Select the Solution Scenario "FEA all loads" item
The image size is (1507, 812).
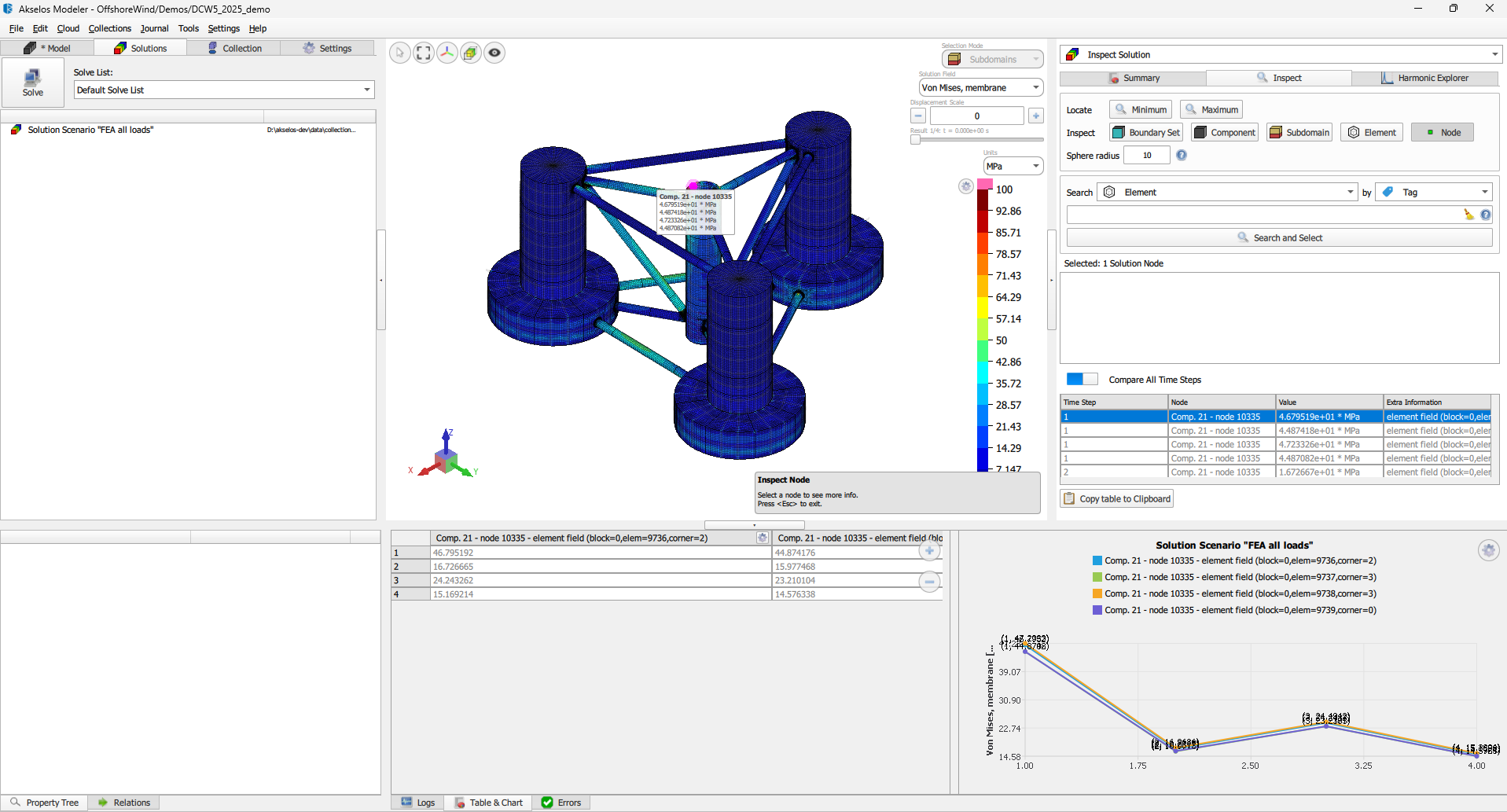[x=90, y=130]
